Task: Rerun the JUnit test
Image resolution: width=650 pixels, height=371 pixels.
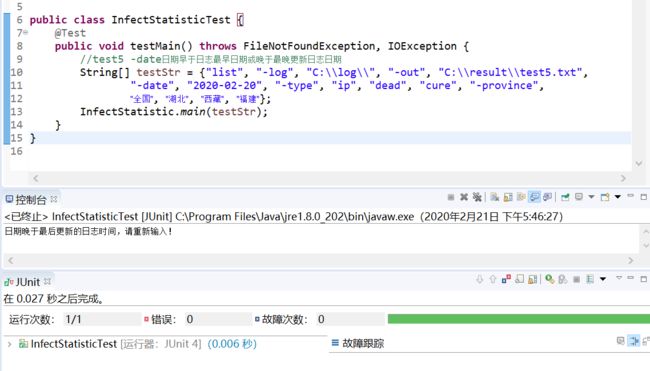Action: [x=550, y=279]
